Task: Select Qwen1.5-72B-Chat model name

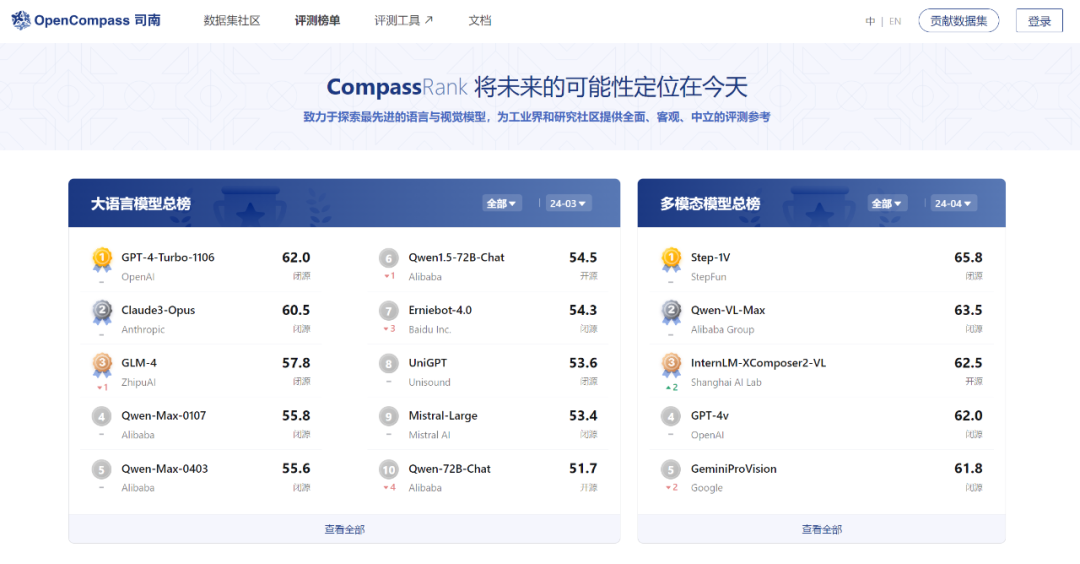Action: coord(457,258)
